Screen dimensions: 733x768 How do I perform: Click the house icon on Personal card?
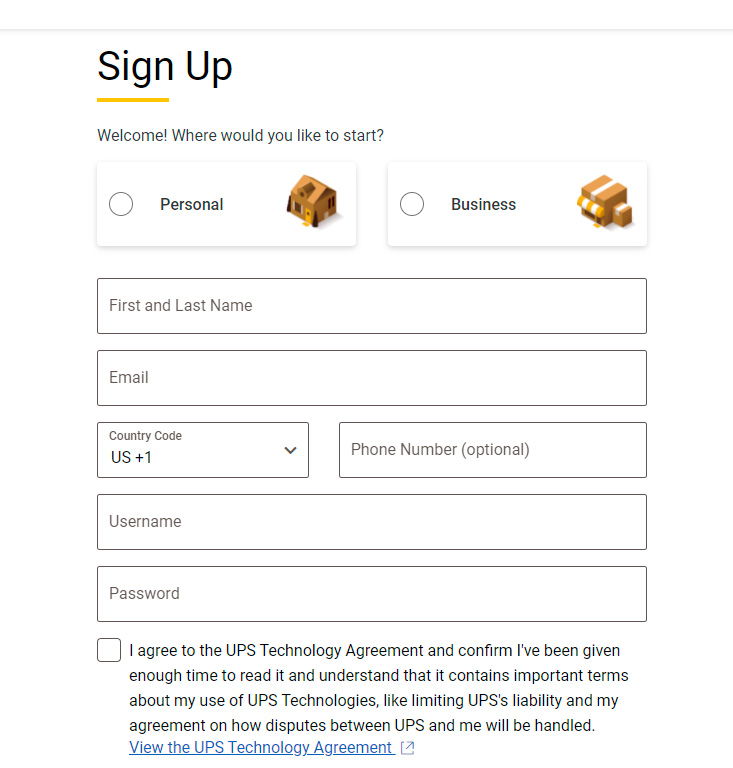[313, 202]
